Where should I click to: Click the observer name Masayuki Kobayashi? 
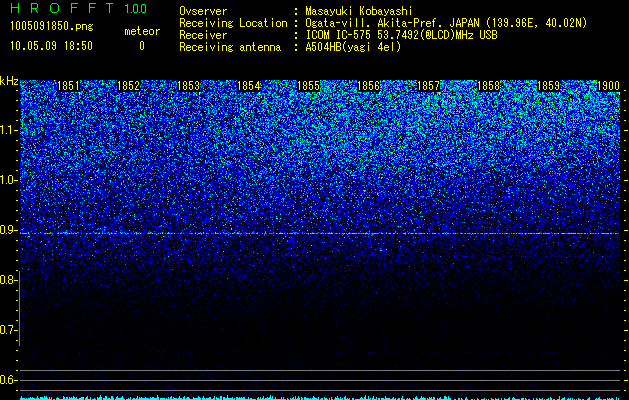point(359,11)
